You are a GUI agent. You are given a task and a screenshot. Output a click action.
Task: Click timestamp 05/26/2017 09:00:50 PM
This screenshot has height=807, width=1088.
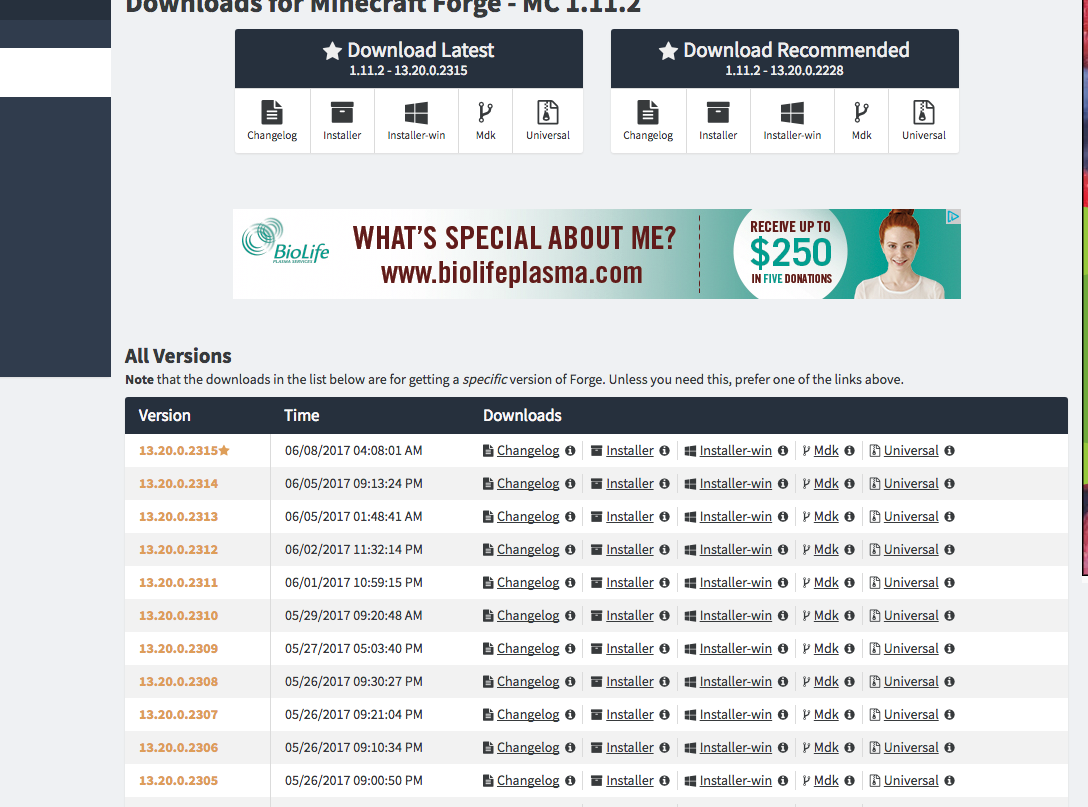(354, 780)
